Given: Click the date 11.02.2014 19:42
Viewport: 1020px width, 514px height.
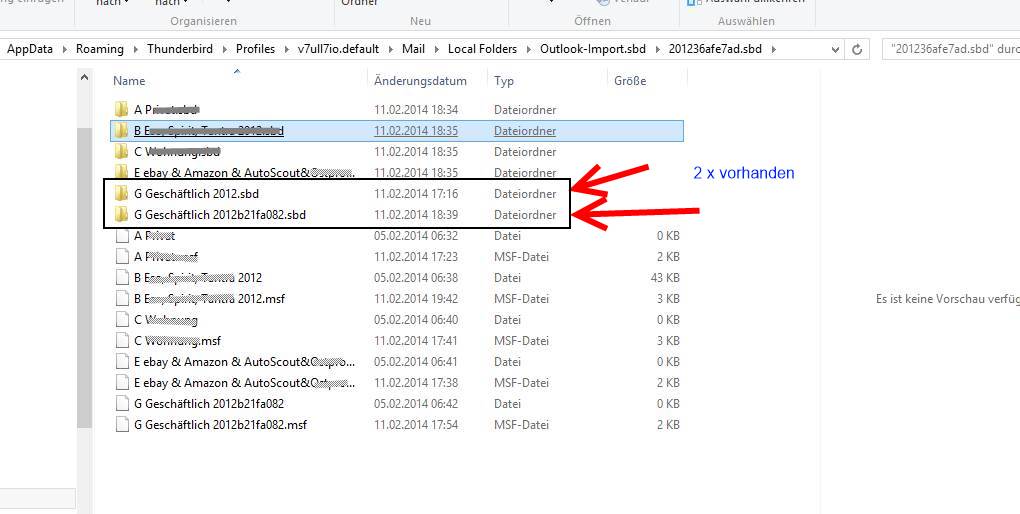Looking at the screenshot, I should coord(416,299).
